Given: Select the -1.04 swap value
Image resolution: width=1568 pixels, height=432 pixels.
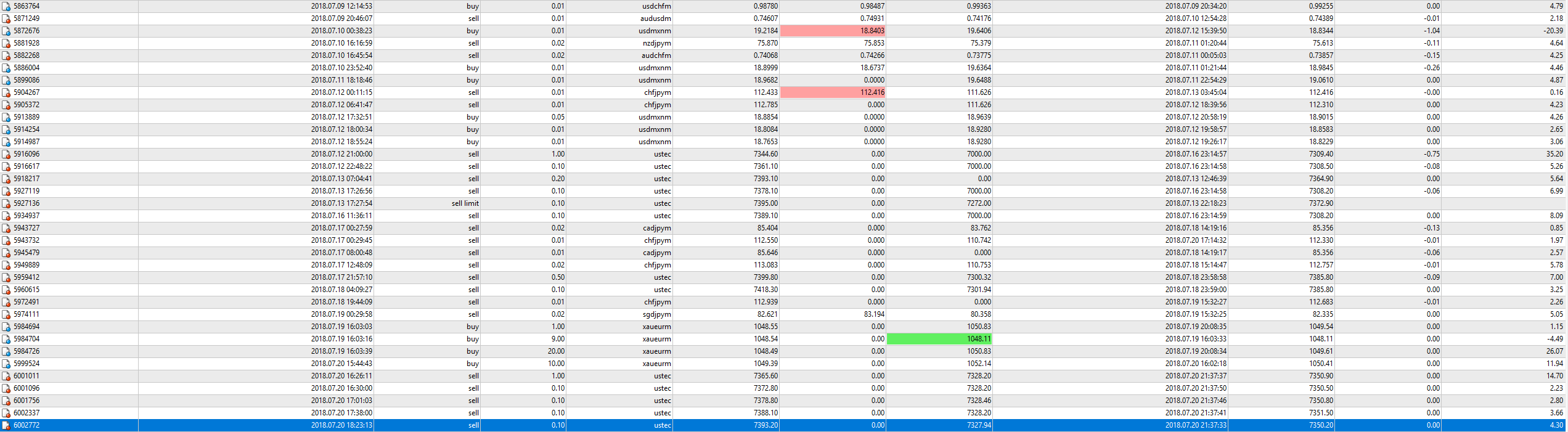Looking at the screenshot, I should (1432, 31).
